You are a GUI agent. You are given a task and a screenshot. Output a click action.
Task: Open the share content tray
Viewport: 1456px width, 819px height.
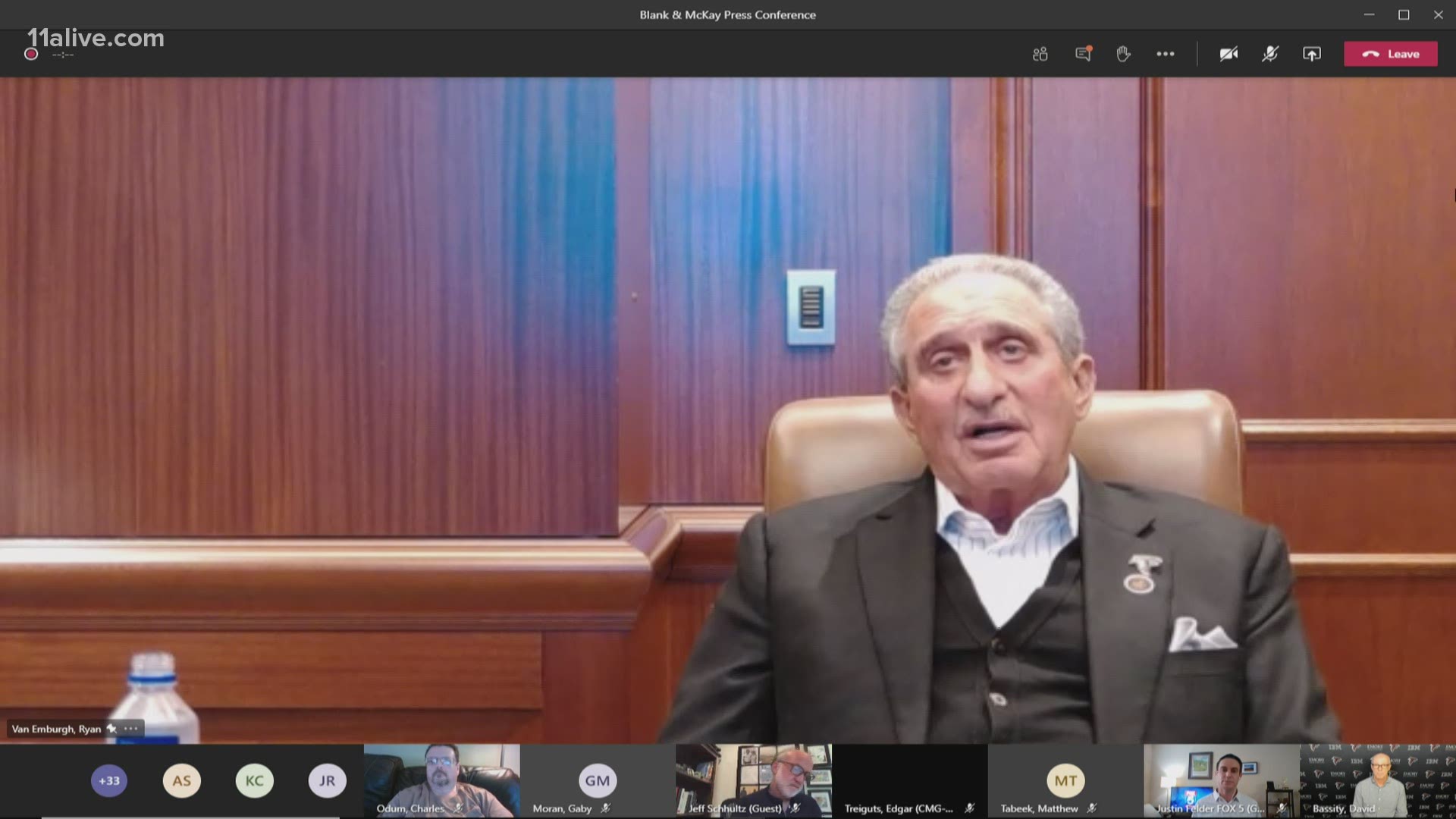pos(1312,54)
